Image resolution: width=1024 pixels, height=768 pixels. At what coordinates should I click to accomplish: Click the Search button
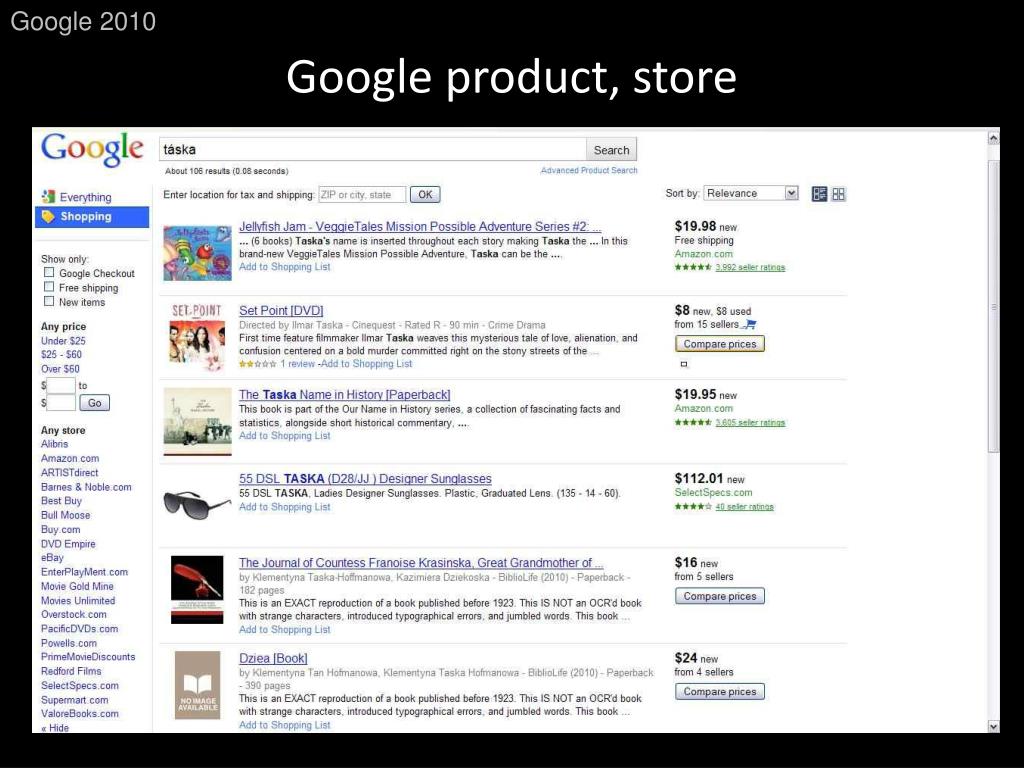point(611,150)
